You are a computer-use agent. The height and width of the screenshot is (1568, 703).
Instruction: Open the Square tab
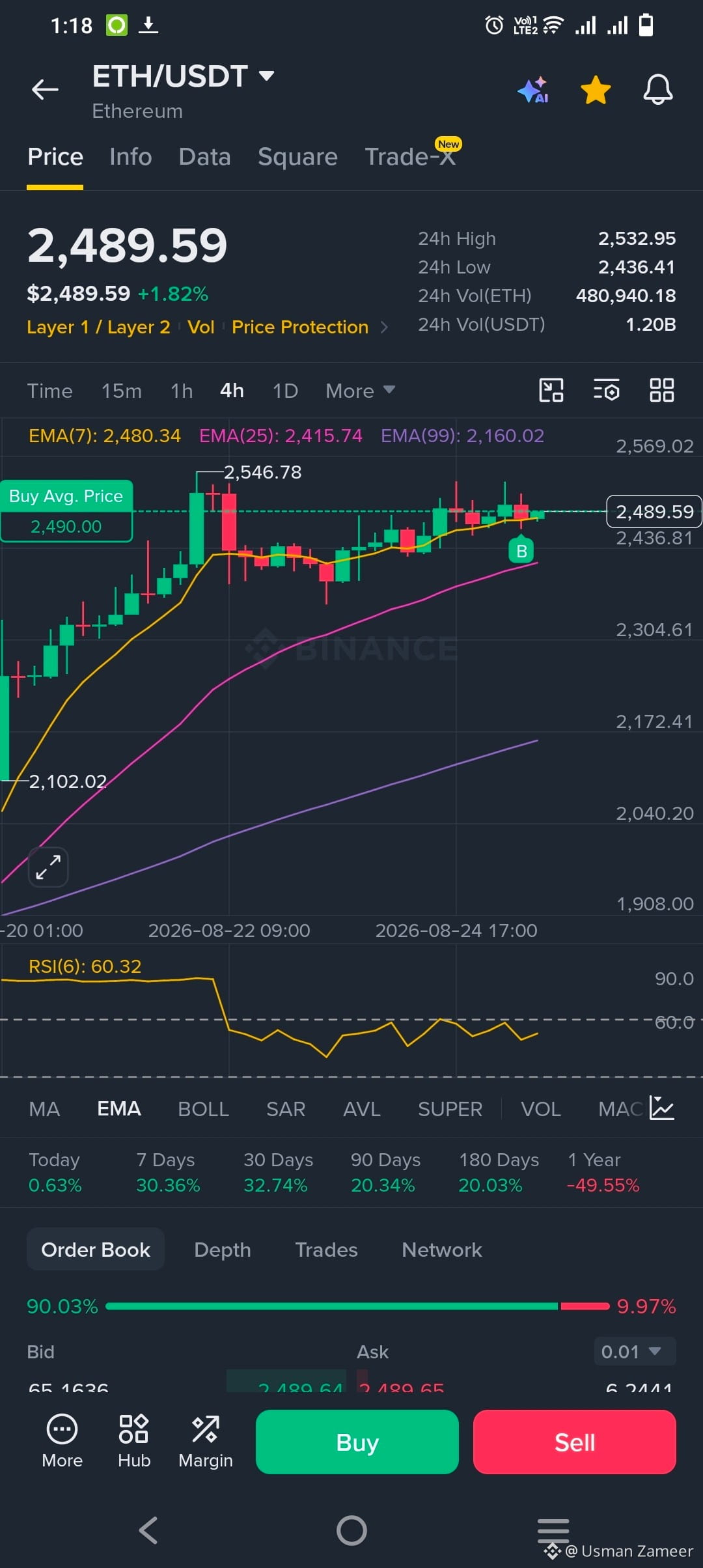pyautogui.click(x=297, y=157)
